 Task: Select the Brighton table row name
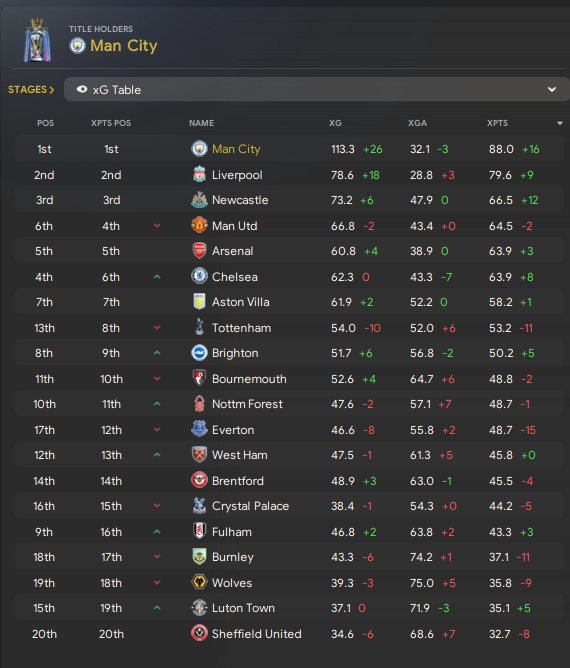235,353
